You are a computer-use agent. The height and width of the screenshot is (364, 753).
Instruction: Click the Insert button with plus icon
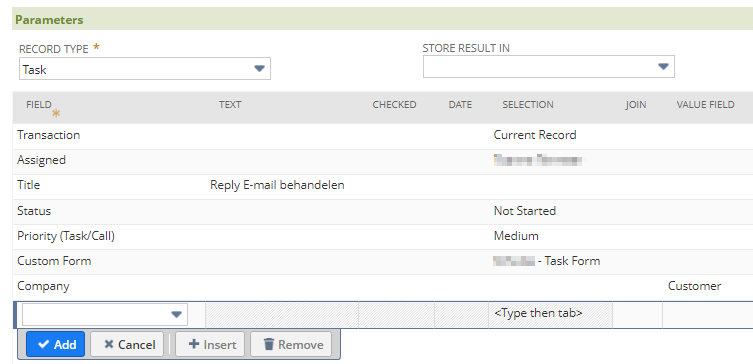coord(212,344)
